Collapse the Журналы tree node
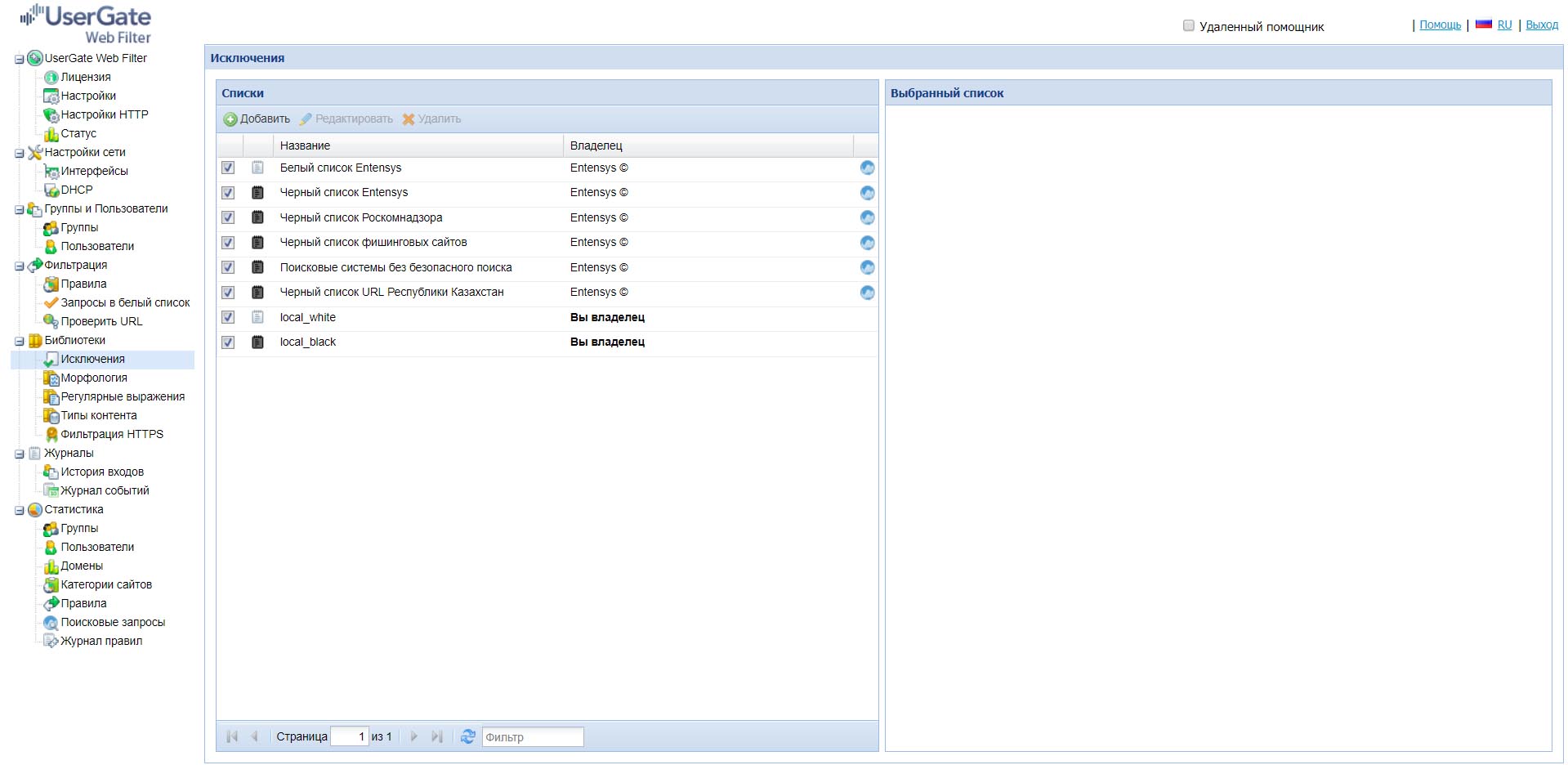1568x765 pixels. (x=20, y=454)
